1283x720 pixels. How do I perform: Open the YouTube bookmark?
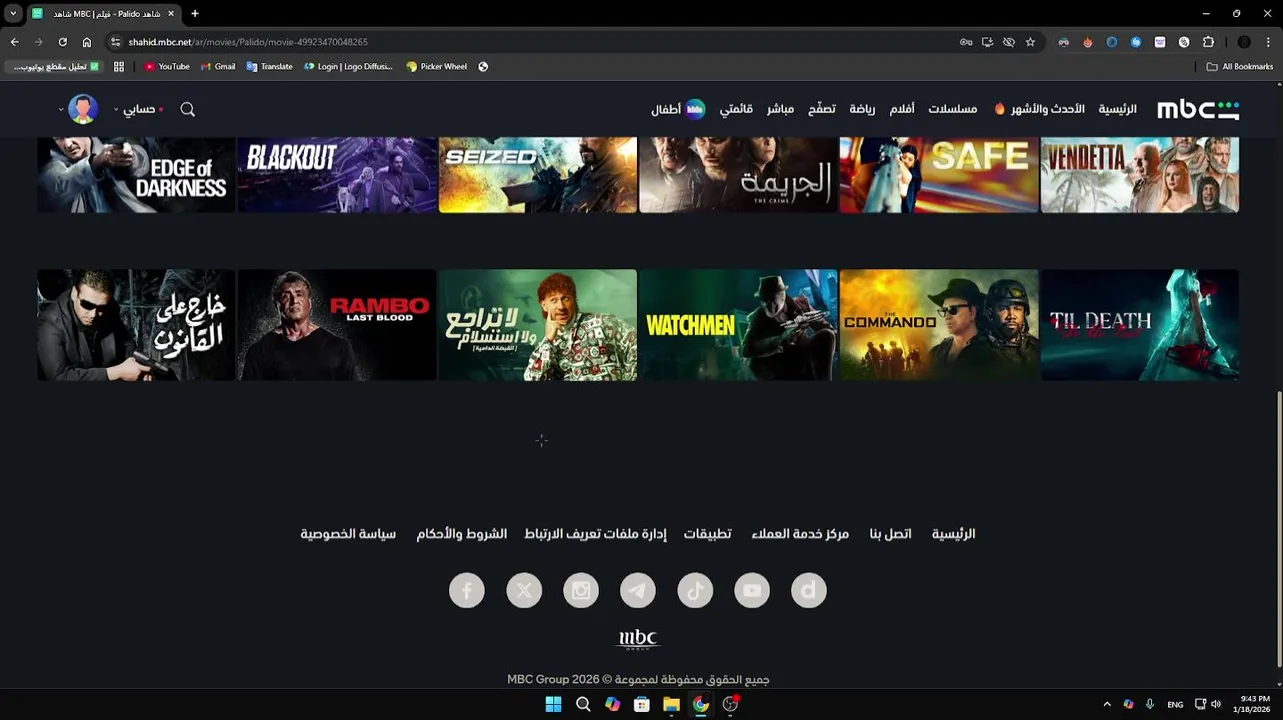(x=167, y=67)
